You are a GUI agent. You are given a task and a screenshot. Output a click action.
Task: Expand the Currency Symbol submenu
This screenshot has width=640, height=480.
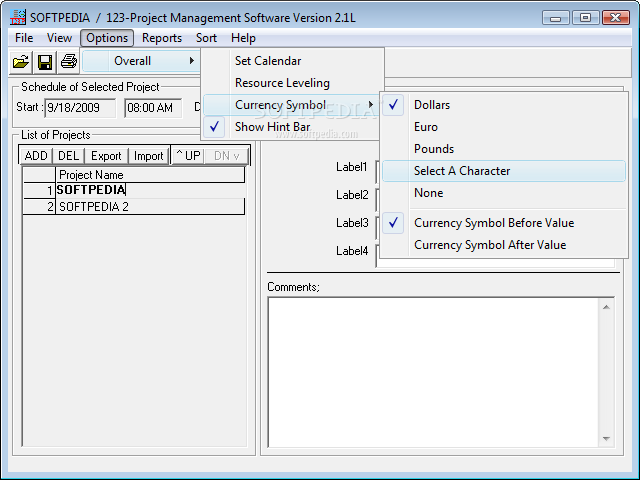291,105
